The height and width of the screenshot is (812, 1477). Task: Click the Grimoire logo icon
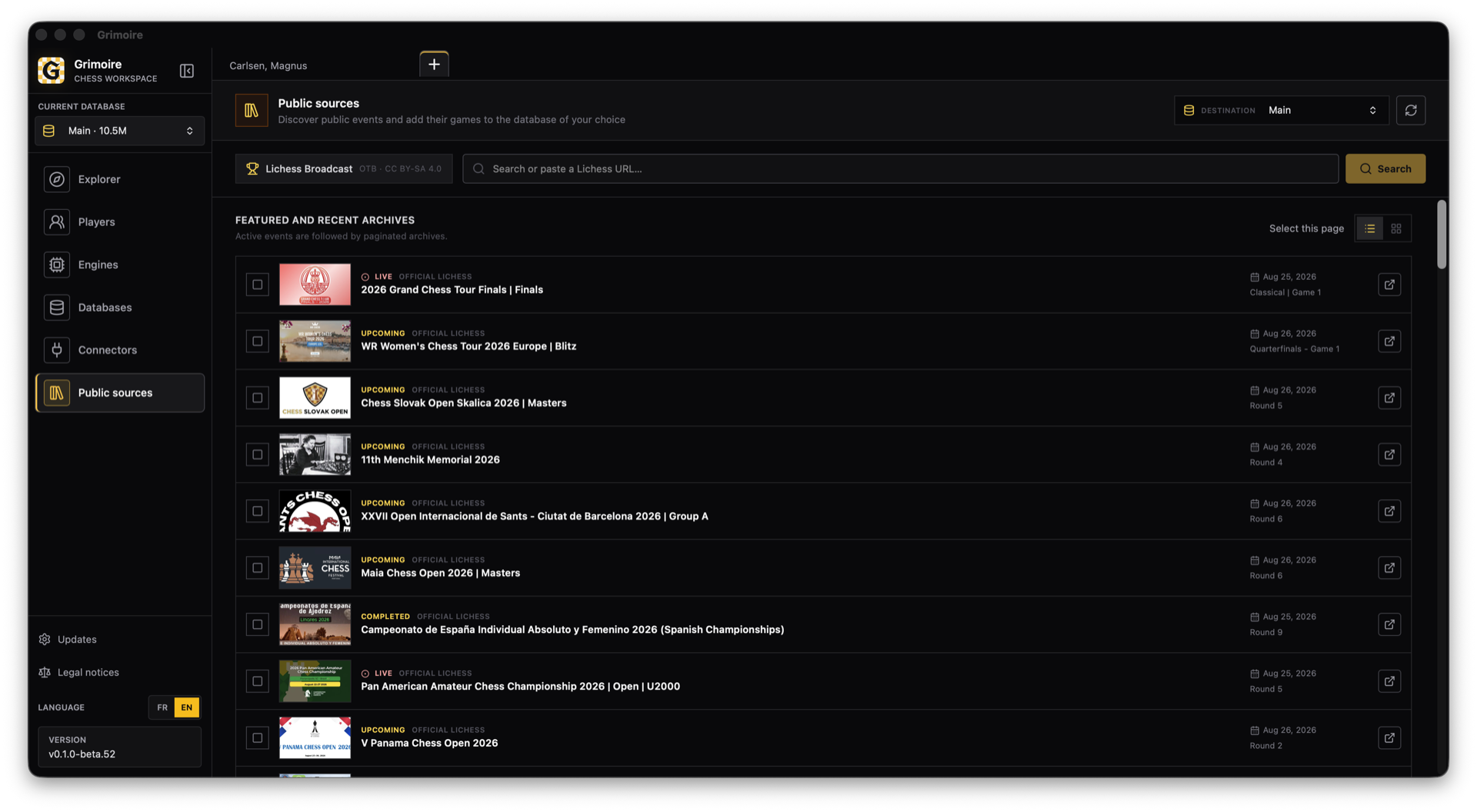(x=52, y=70)
